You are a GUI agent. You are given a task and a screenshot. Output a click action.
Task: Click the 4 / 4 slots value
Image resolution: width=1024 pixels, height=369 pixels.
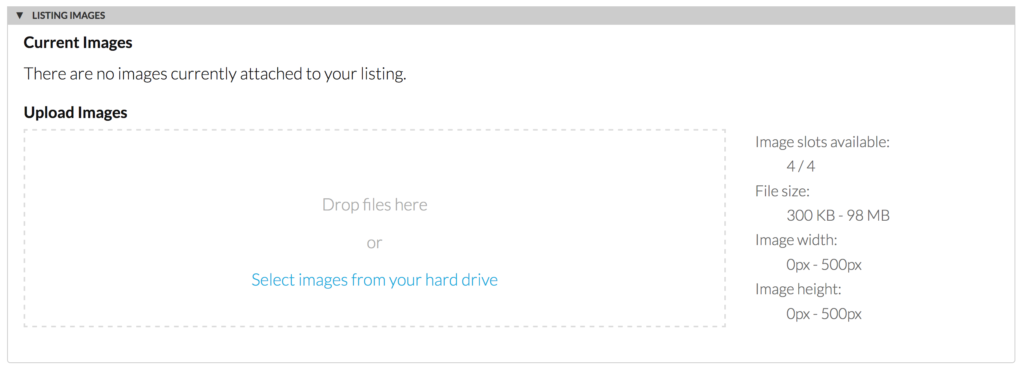click(x=801, y=167)
